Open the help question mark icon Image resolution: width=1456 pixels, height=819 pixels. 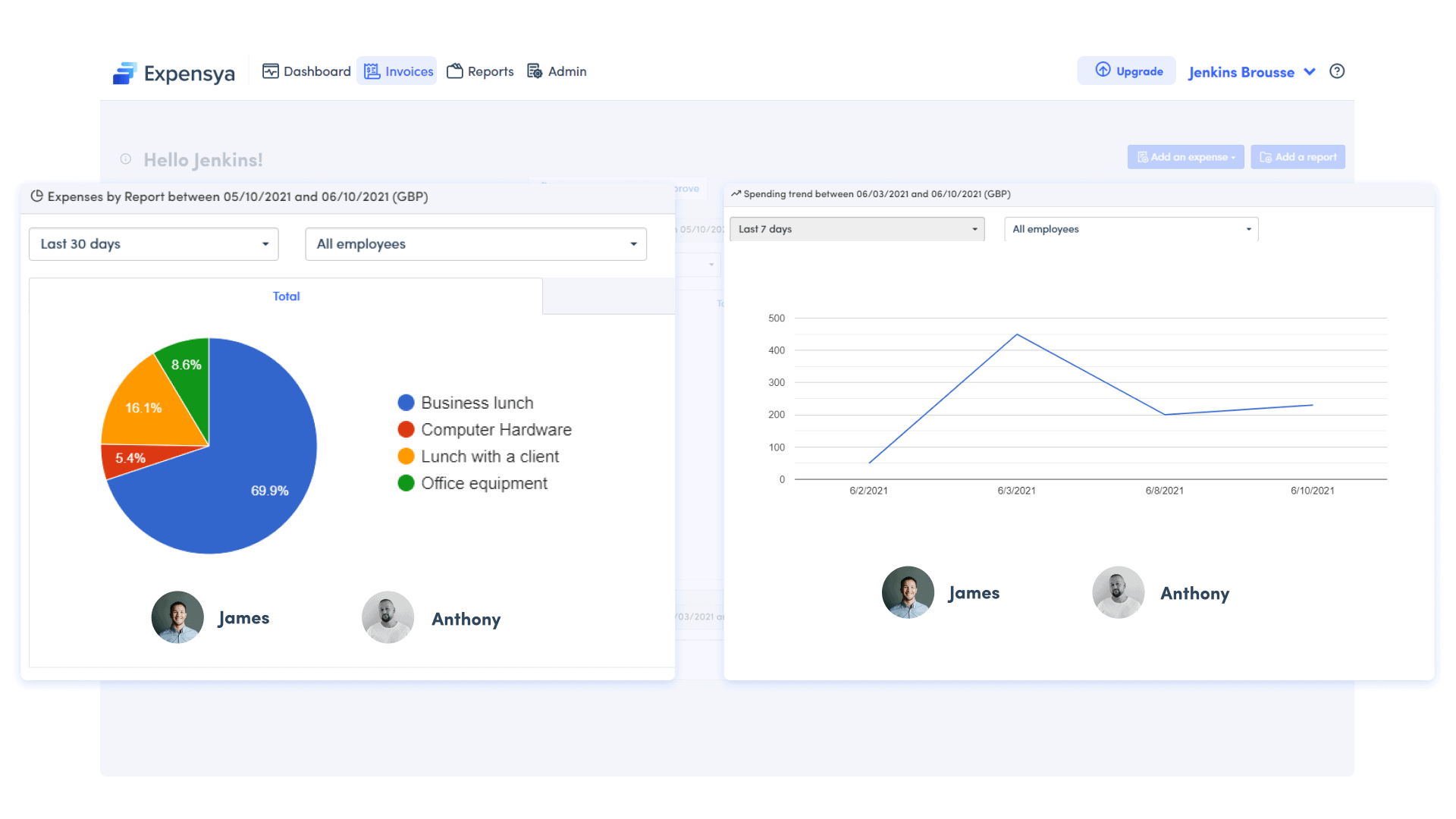point(1337,71)
